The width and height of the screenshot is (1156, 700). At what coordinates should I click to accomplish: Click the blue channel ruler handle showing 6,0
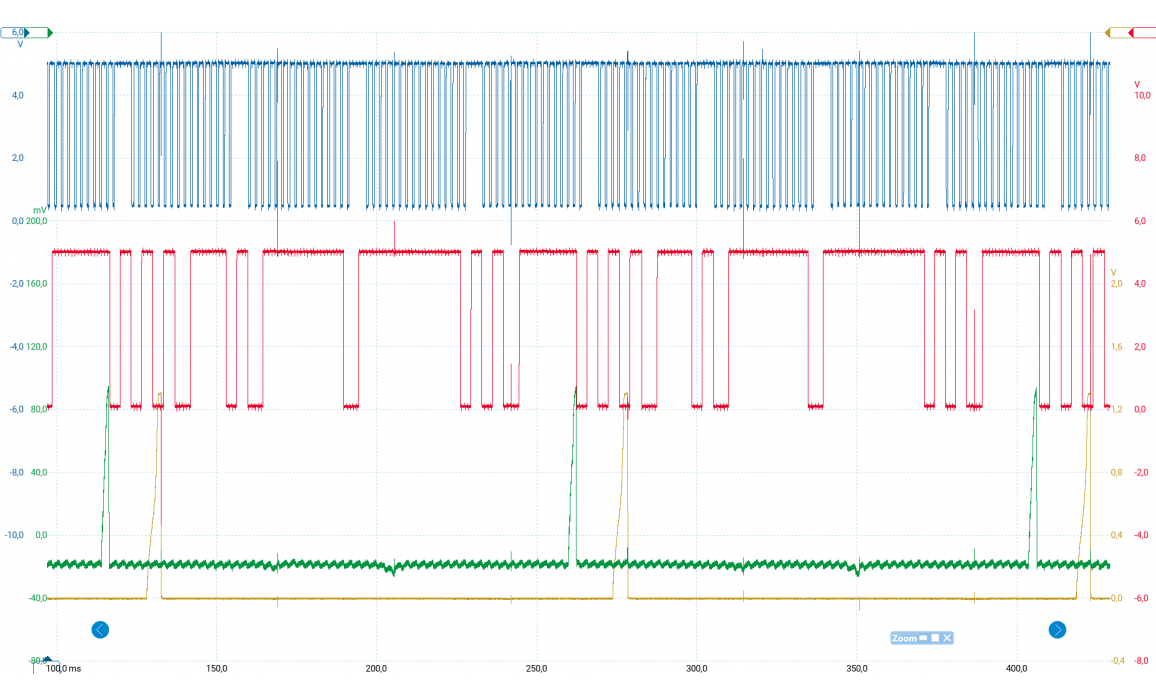[x=14, y=33]
